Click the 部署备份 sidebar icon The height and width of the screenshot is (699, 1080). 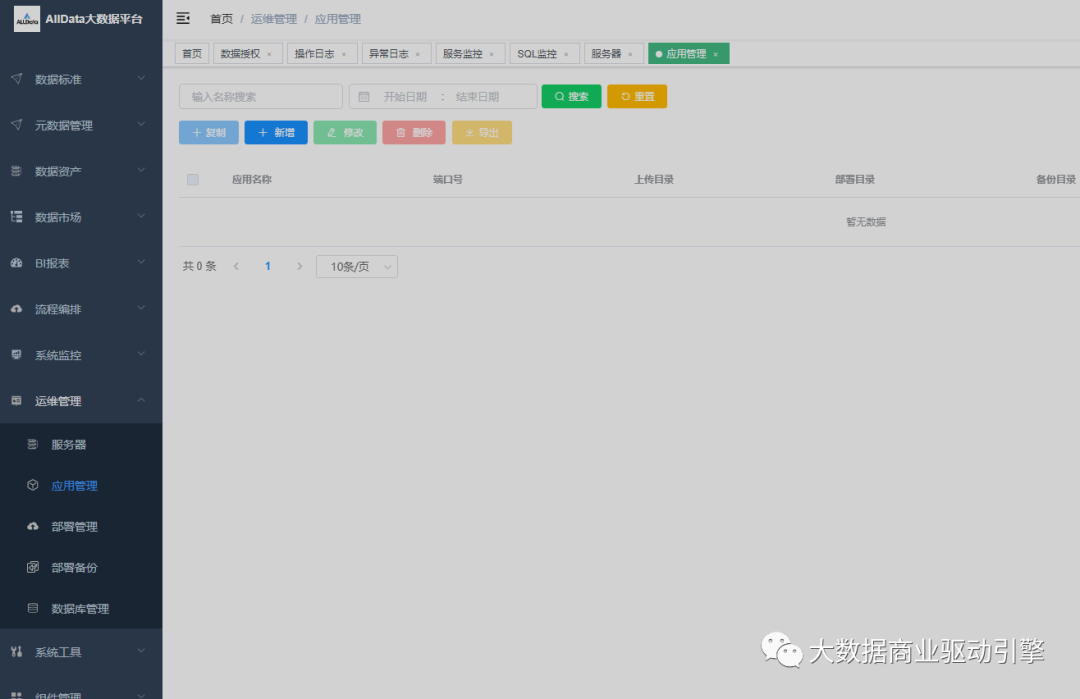click(x=33, y=567)
